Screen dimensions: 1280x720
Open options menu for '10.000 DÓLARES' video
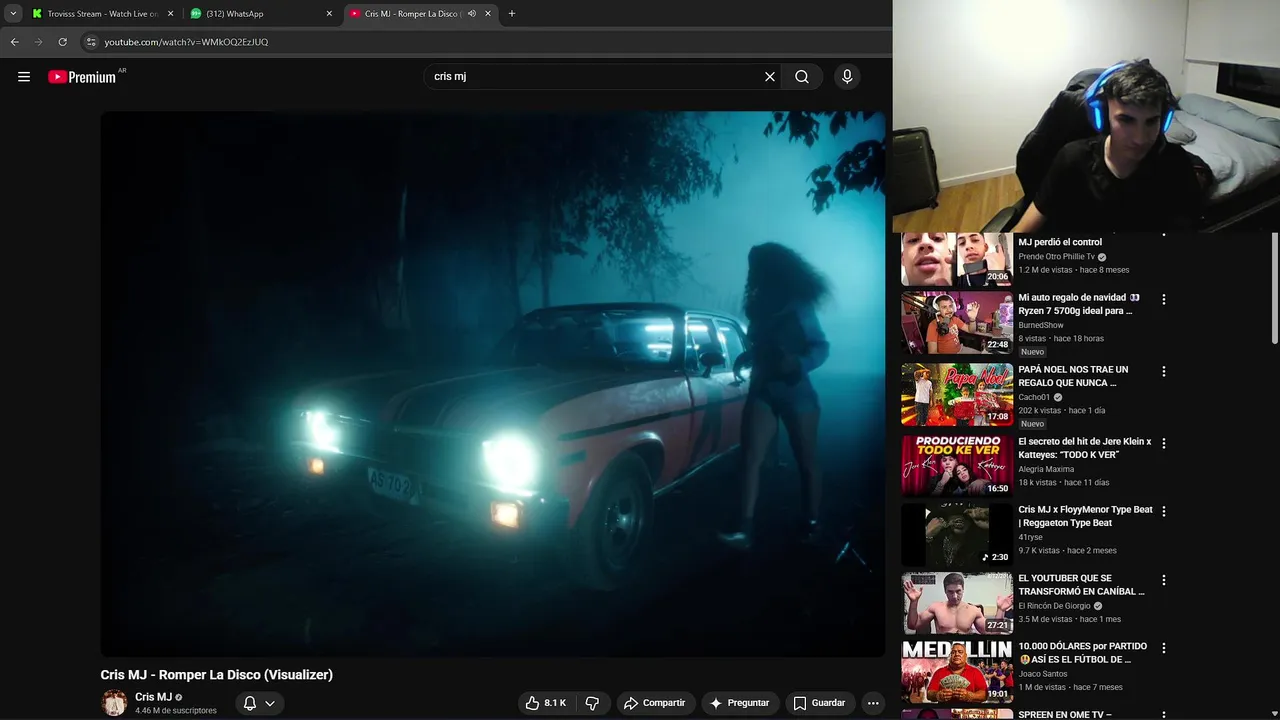pyautogui.click(x=1163, y=648)
